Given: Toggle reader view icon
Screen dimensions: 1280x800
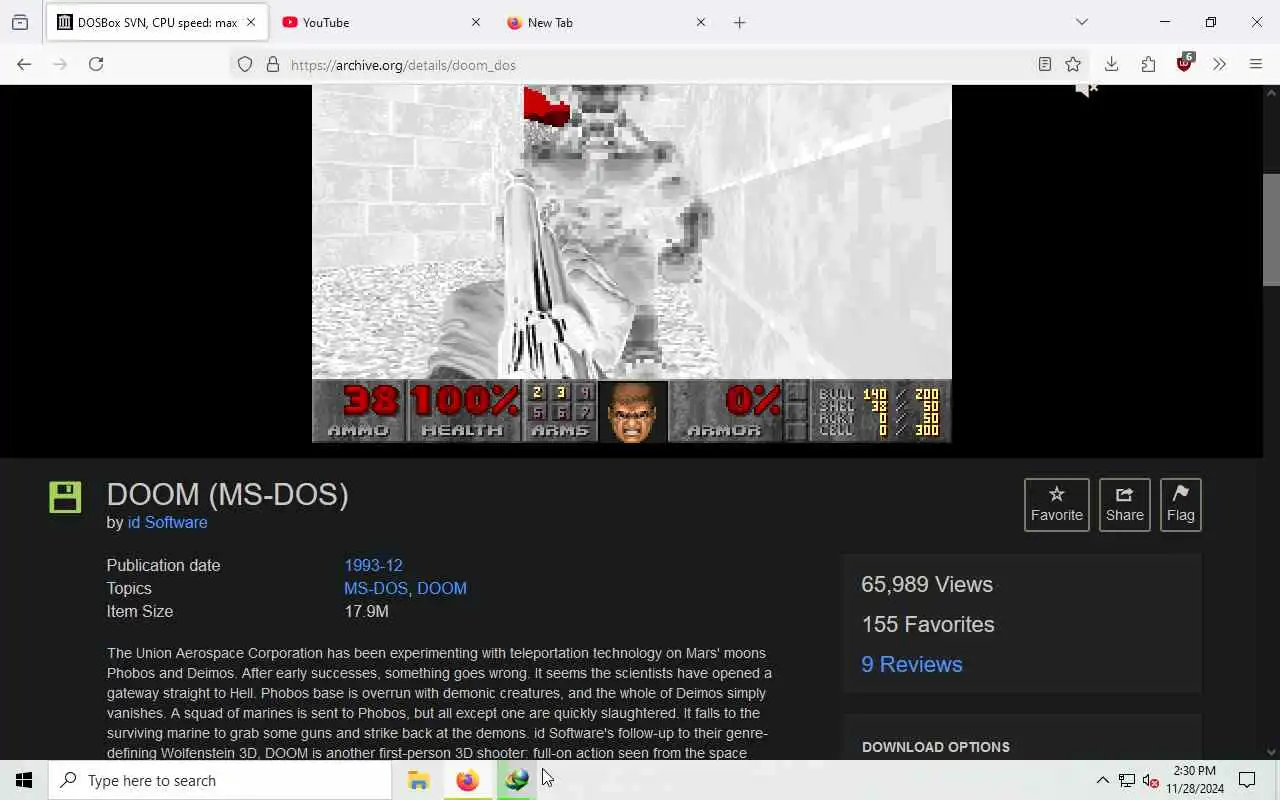Looking at the screenshot, I should (1045, 65).
